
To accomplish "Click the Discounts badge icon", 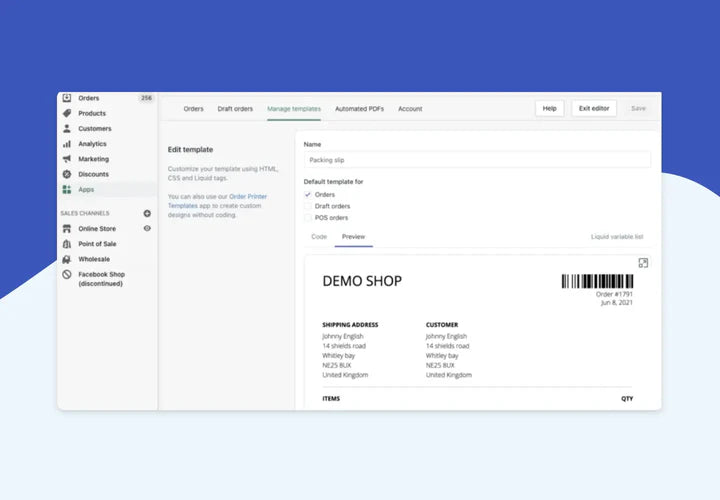I will (67, 174).
